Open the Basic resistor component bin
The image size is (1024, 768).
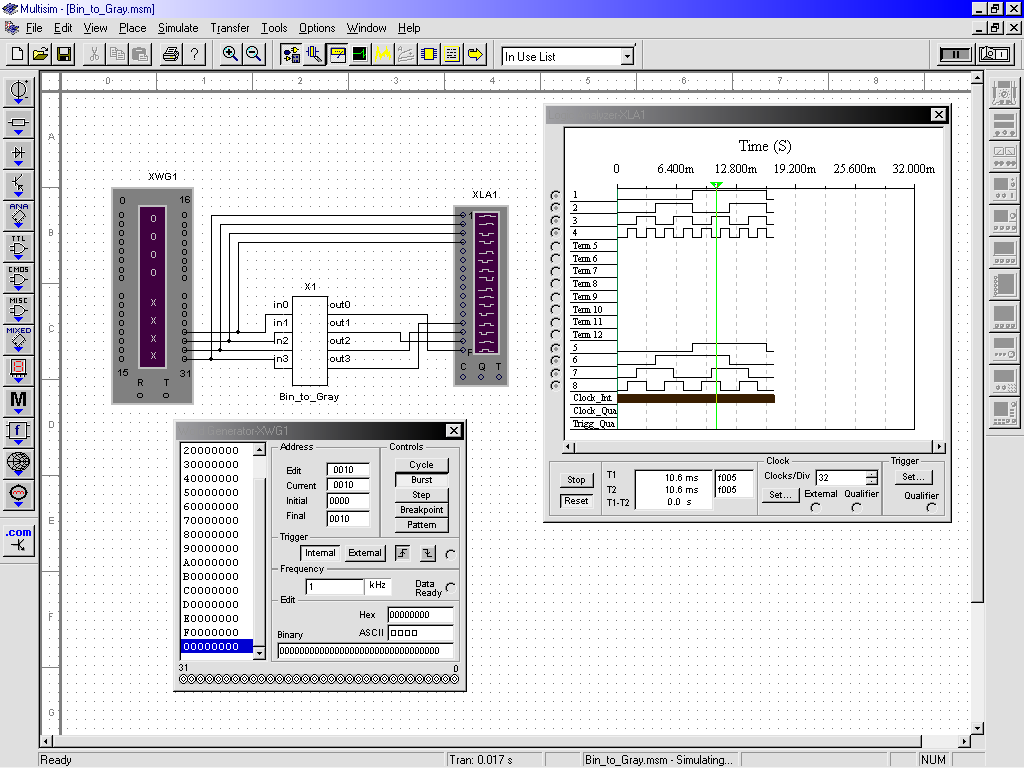pos(18,122)
